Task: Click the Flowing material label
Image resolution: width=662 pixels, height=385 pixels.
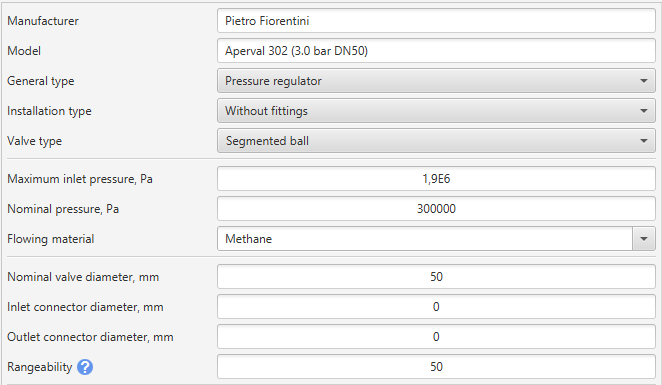Action: click(x=51, y=239)
